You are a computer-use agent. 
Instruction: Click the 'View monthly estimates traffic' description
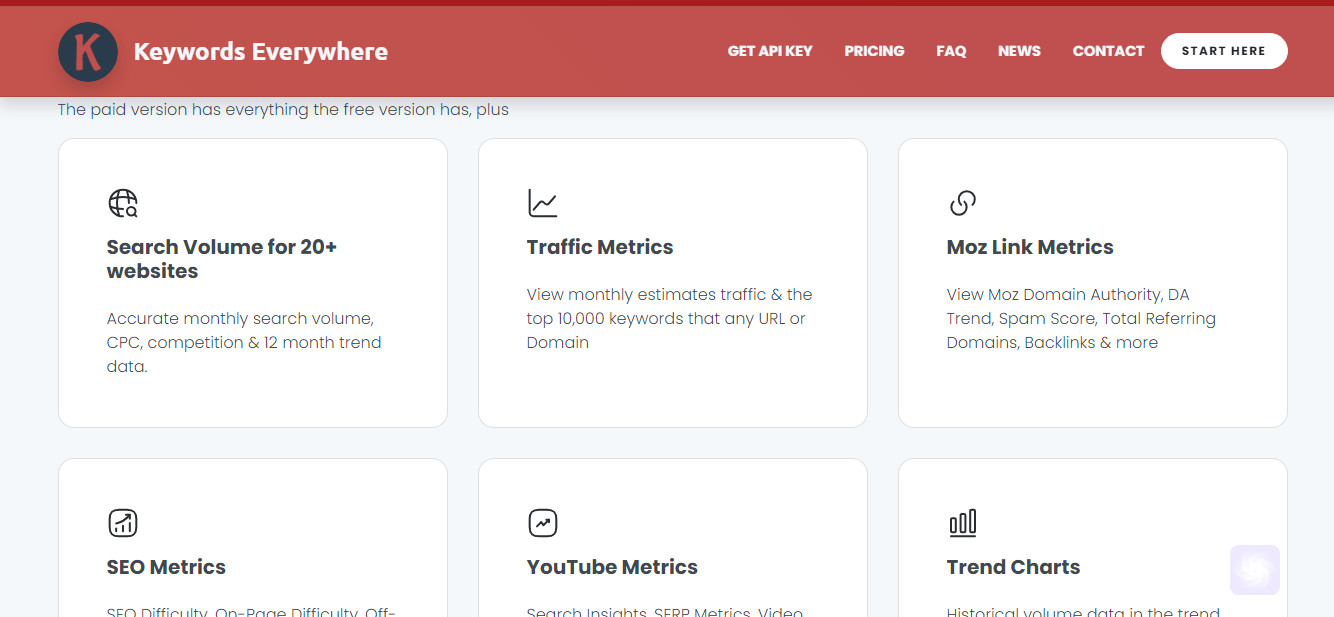(670, 318)
